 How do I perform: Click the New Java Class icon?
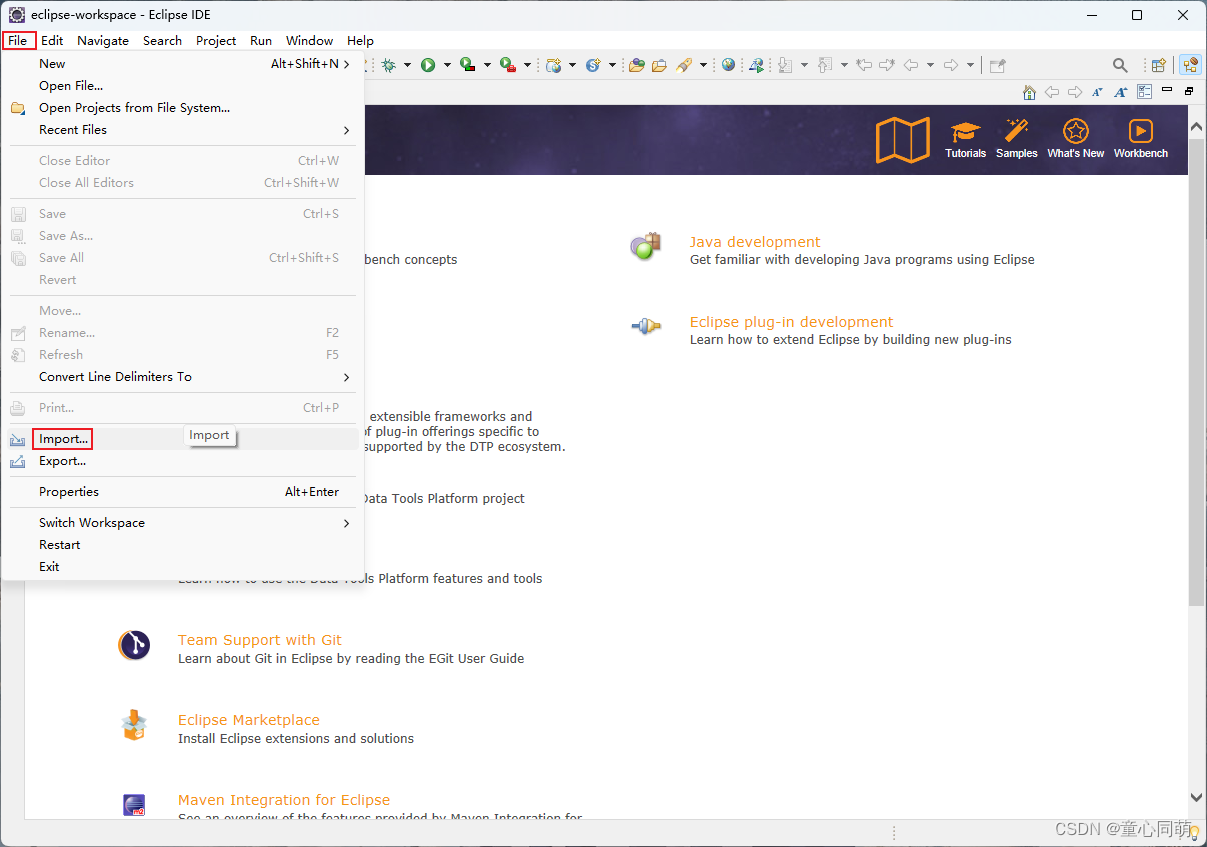click(x=593, y=65)
